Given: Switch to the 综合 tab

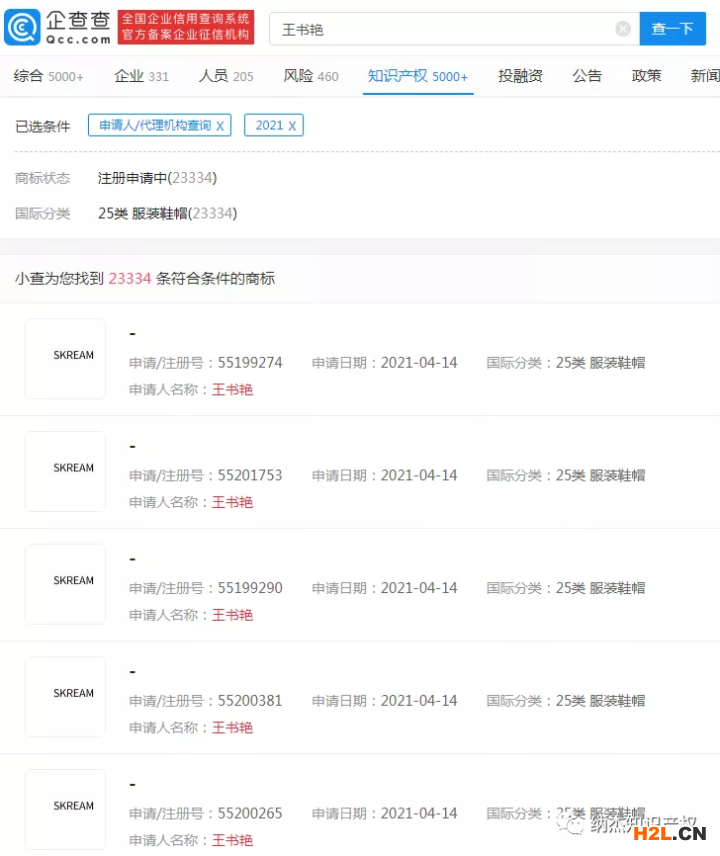Looking at the screenshot, I should (49, 76).
